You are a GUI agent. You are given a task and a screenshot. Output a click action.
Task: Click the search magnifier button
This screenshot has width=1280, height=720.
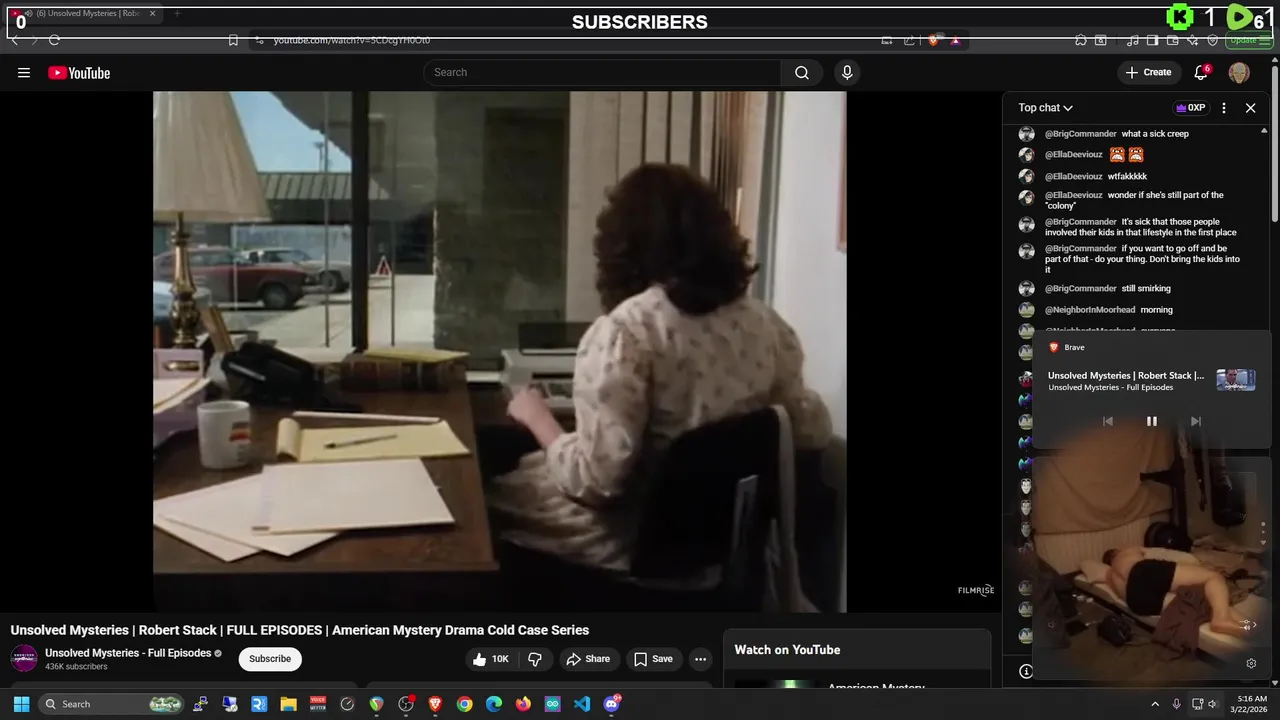(x=802, y=72)
